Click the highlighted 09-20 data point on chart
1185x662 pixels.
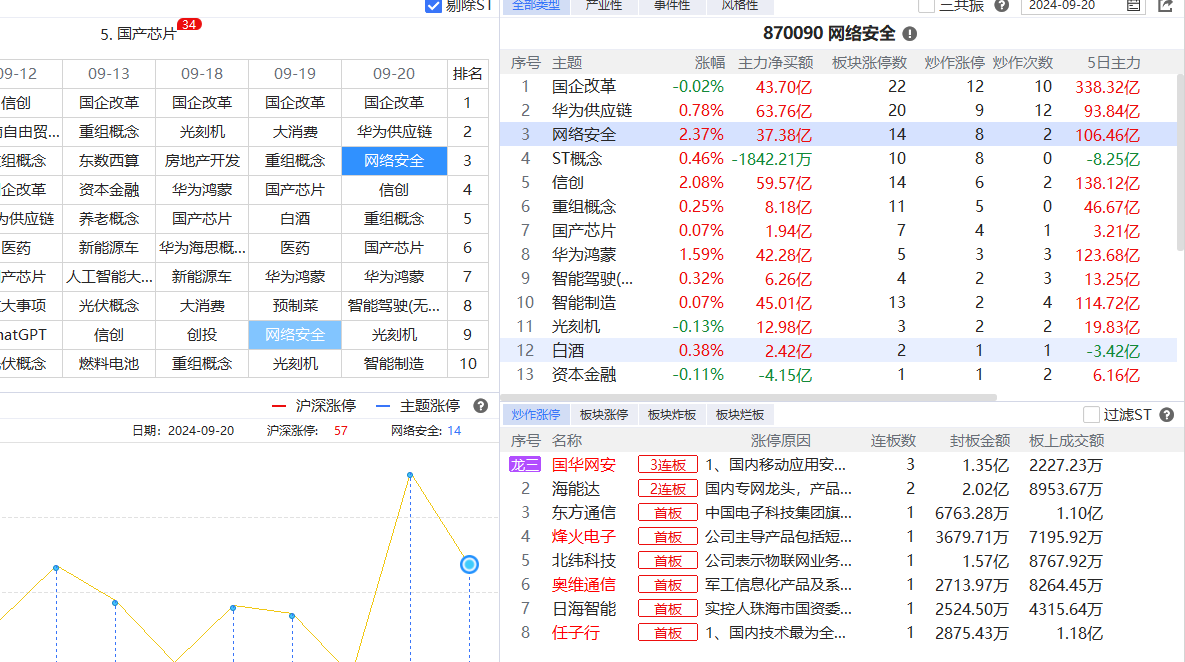[469, 564]
